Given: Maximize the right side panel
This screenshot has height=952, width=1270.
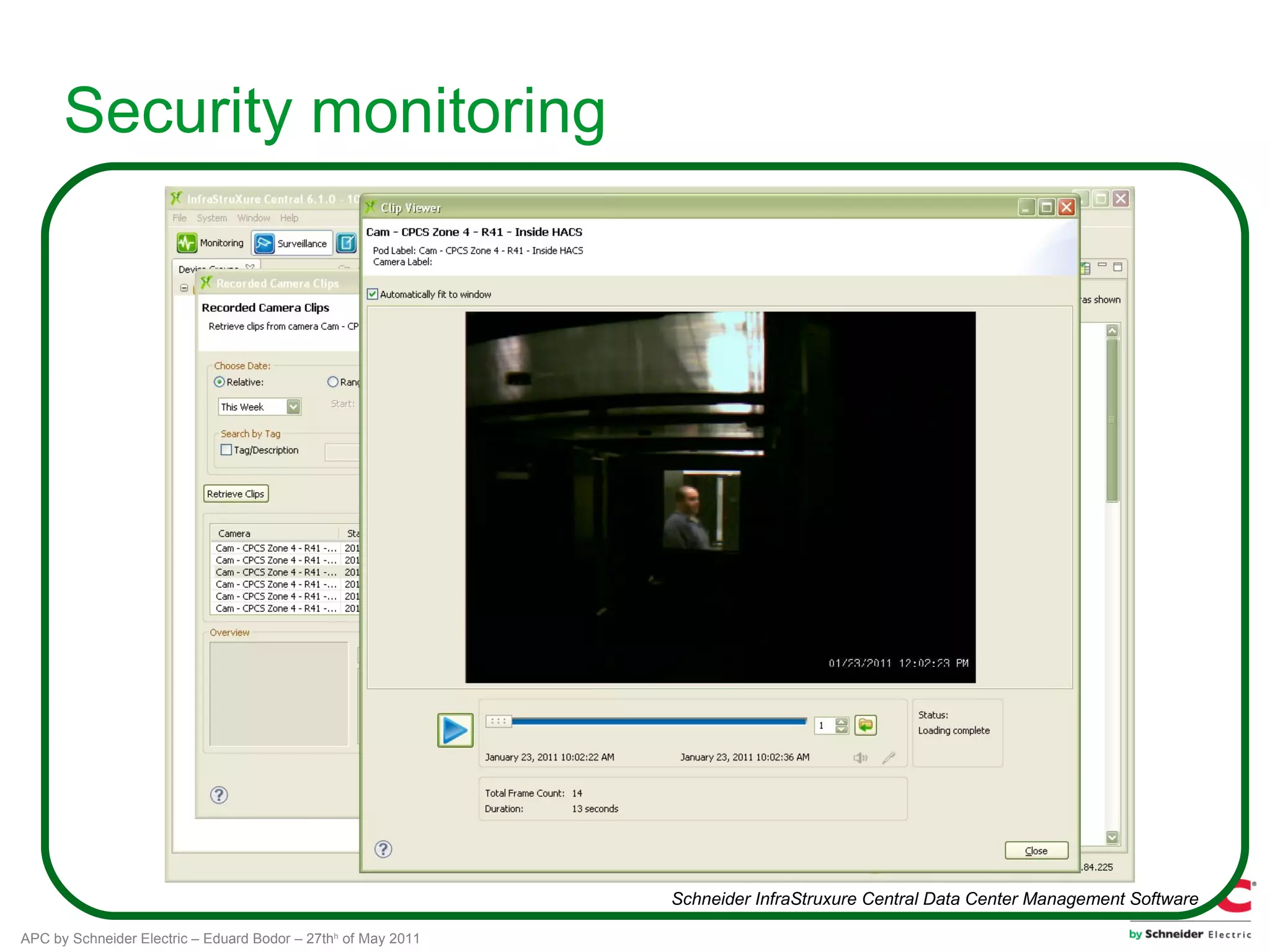Looking at the screenshot, I should (x=1118, y=267).
